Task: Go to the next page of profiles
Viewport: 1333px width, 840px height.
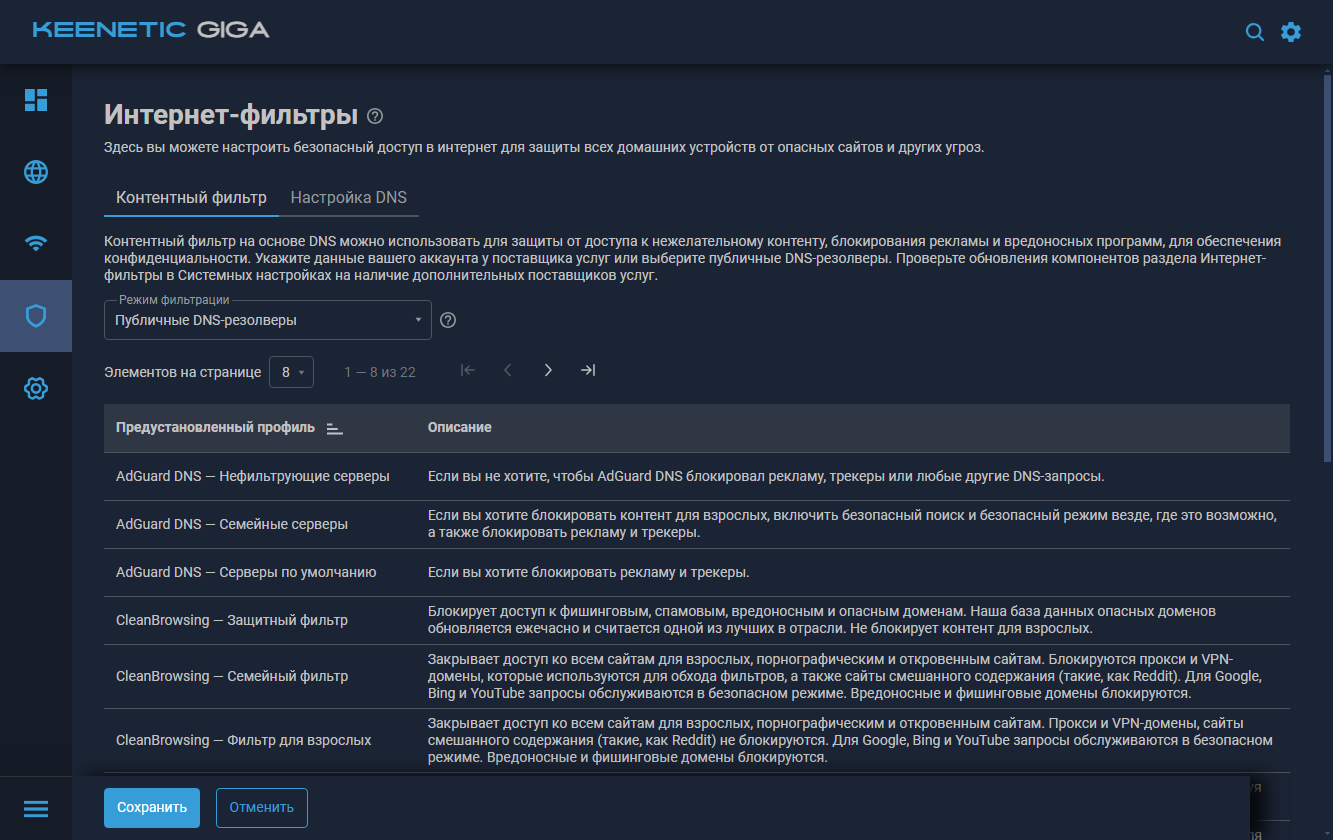Action: [548, 371]
